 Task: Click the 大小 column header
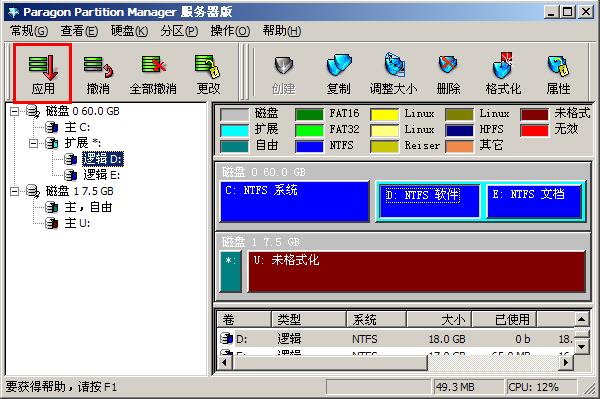coord(439,319)
